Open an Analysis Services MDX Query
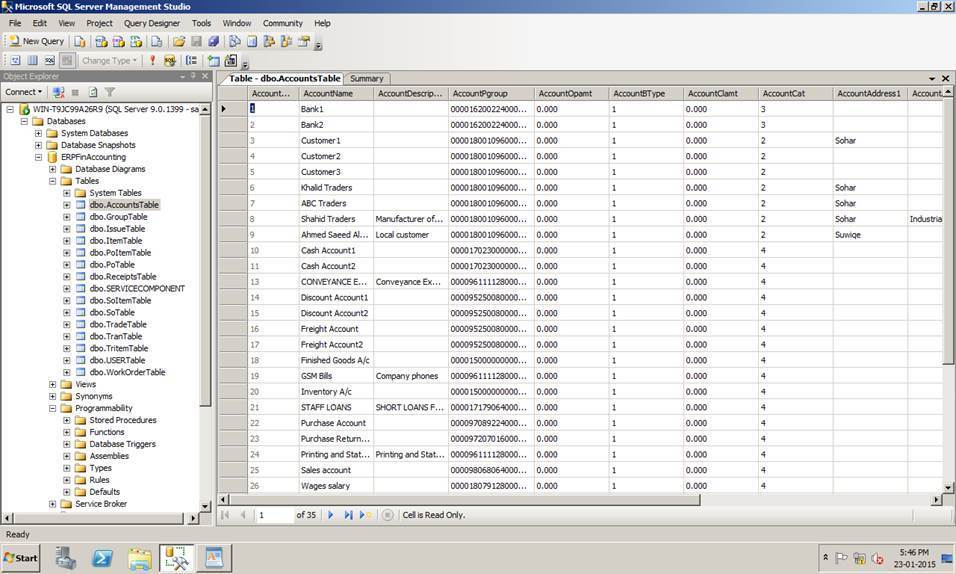The height and width of the screenshot is (574, 956). tap(101, 41)
